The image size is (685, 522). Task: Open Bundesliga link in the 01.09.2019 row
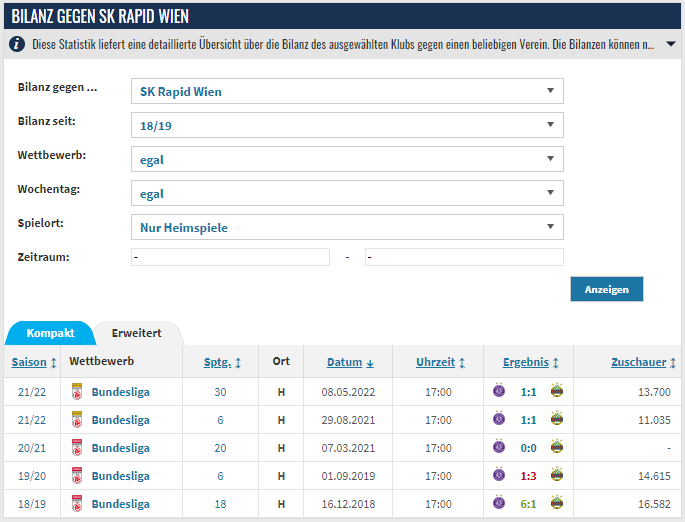(x=121, y=476)
